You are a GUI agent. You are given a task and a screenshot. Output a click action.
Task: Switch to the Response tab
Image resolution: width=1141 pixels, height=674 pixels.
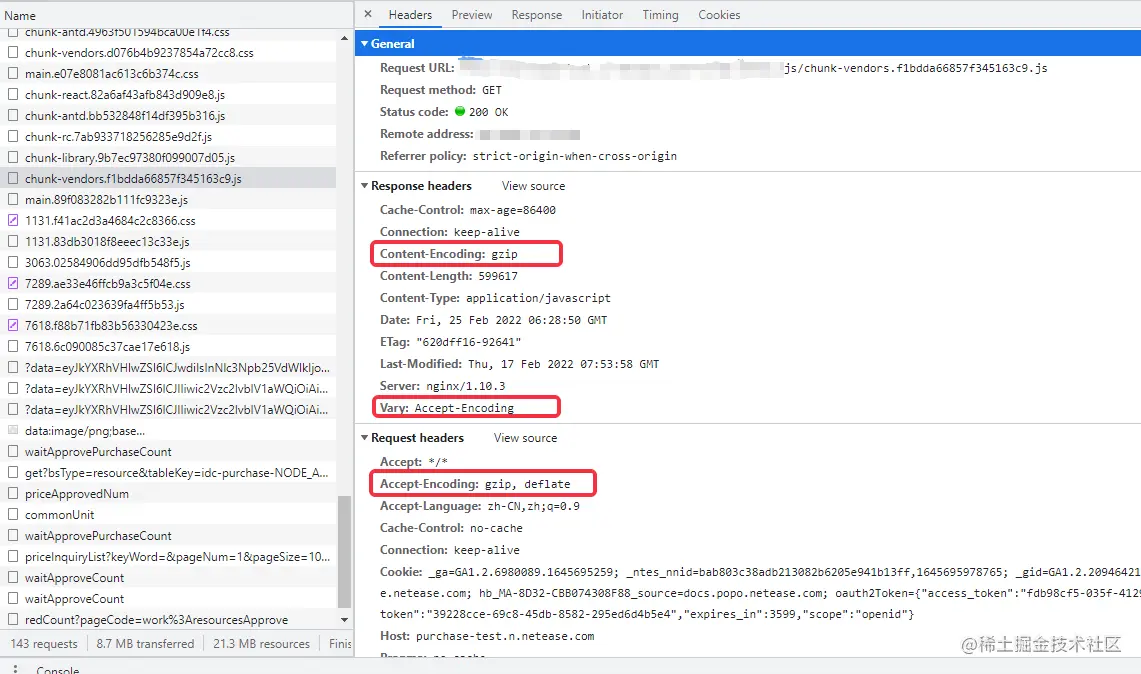point(536,15)
